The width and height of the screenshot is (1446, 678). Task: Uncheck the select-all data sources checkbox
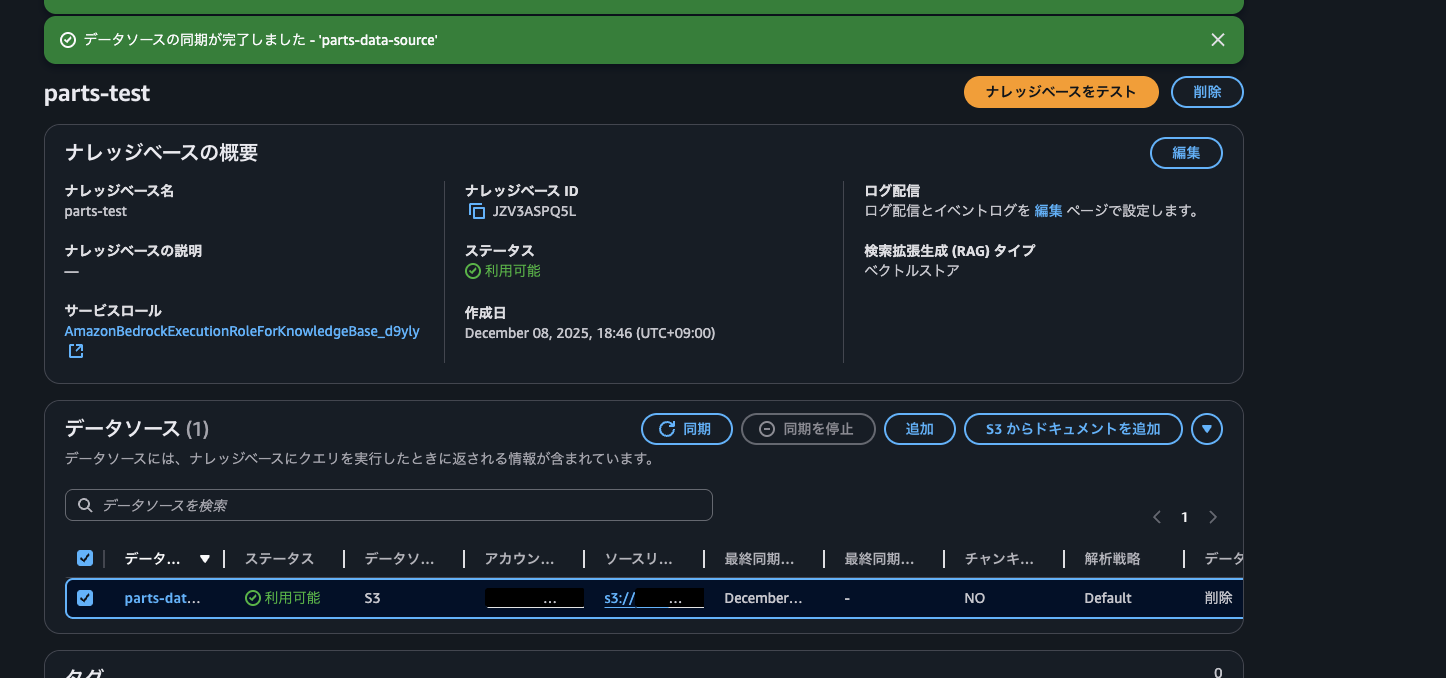click(85, 558)
